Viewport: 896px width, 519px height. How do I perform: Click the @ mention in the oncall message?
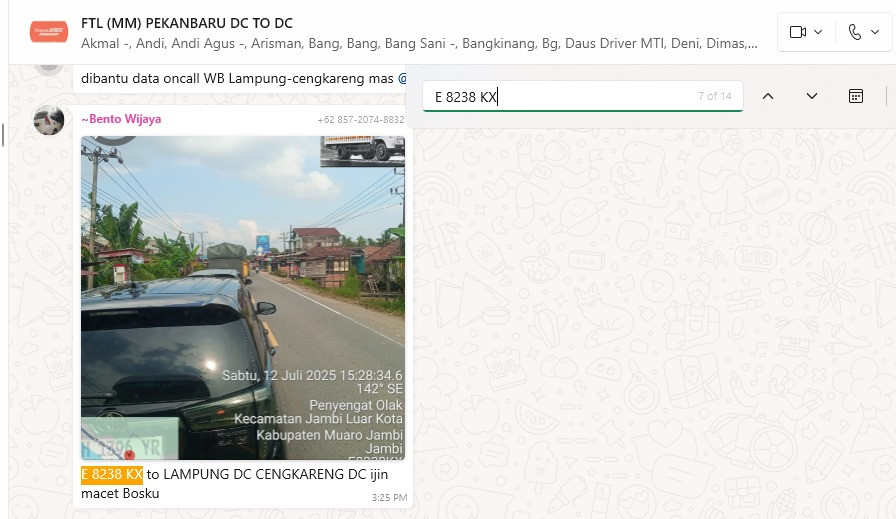coord(402,78)
